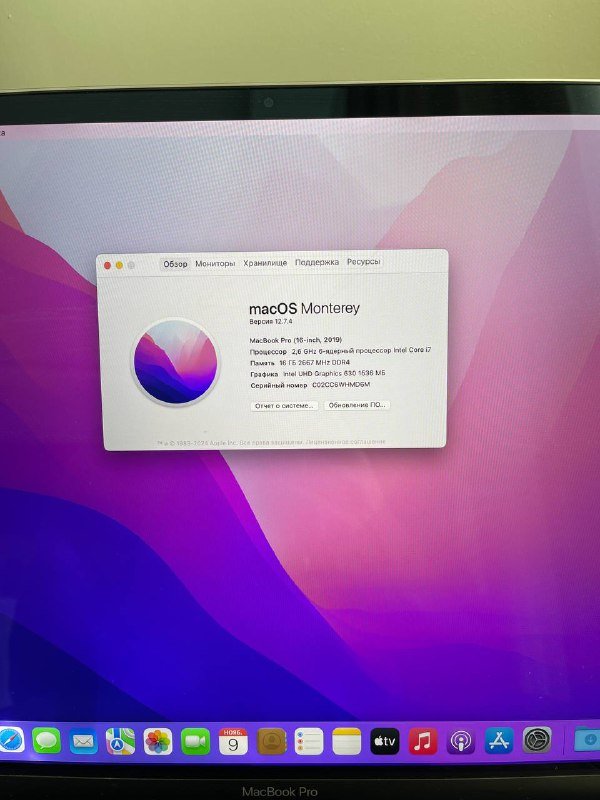
Task: Open the Music app
Action: coord(423,741)
